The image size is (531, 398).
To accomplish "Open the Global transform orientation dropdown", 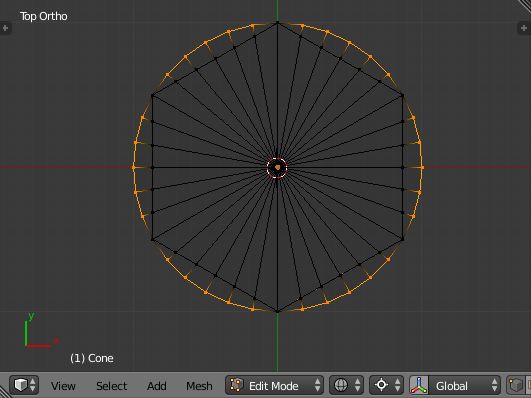I will point(464,385).
